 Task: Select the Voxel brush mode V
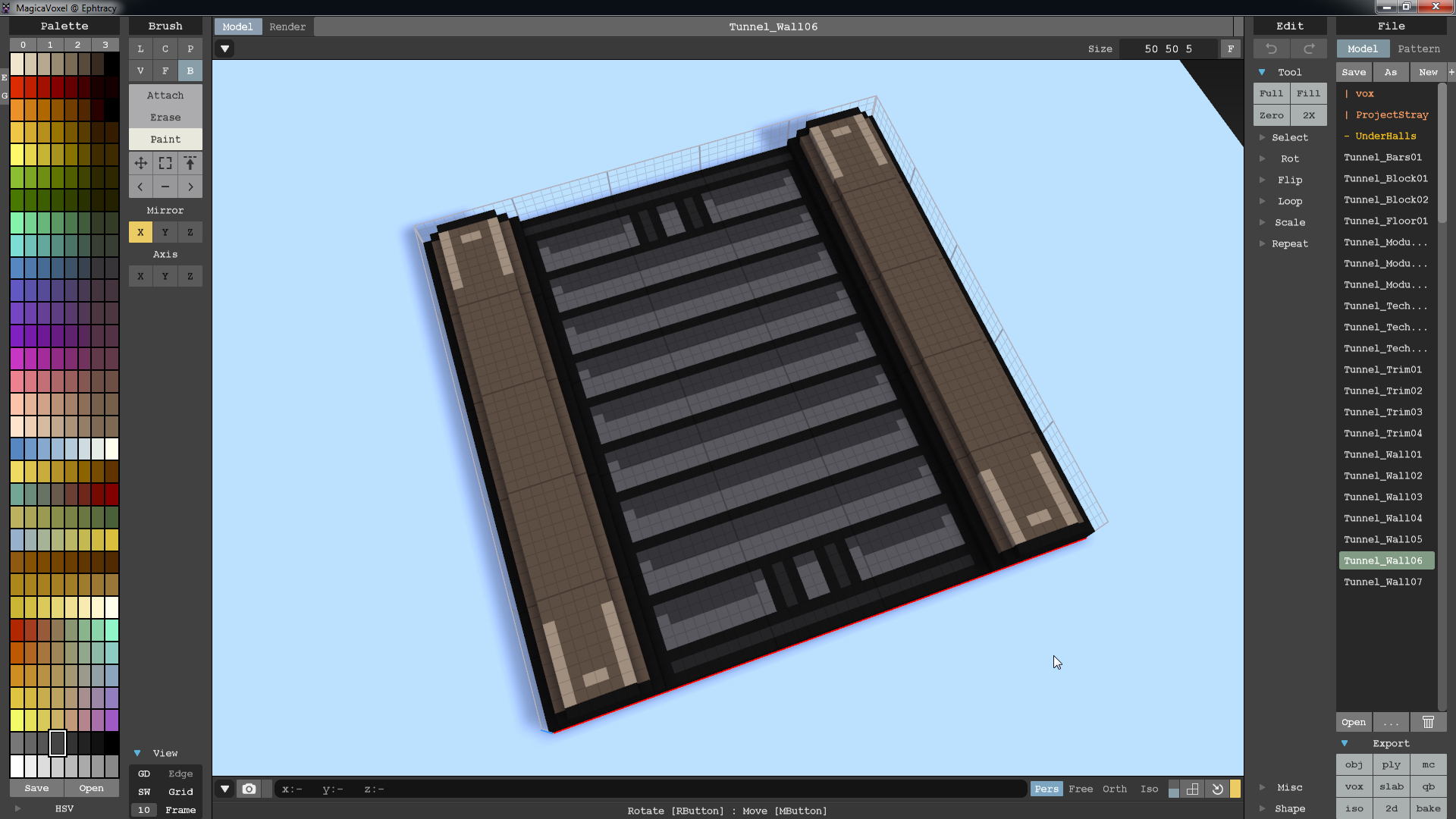(x=140, y=71)
